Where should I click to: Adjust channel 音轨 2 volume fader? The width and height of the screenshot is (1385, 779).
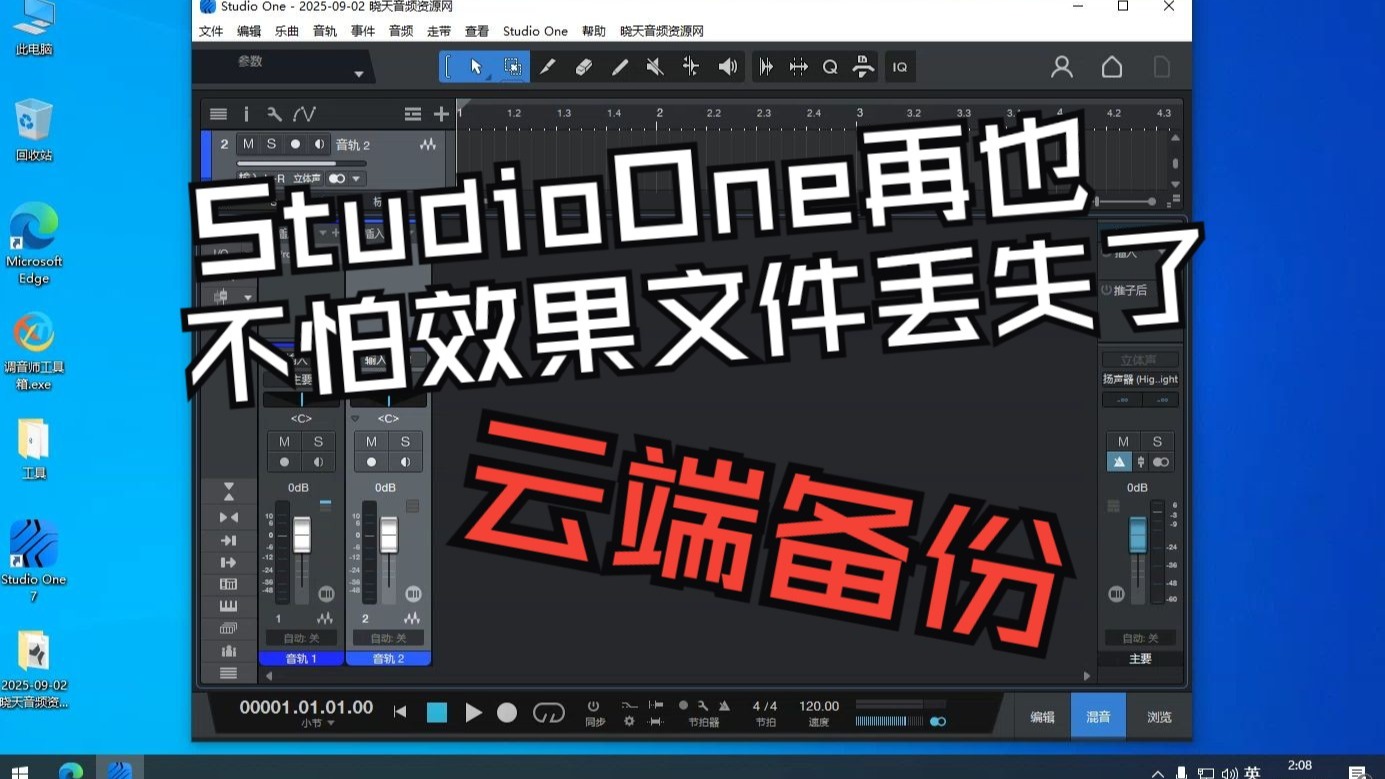coord(388,535)
